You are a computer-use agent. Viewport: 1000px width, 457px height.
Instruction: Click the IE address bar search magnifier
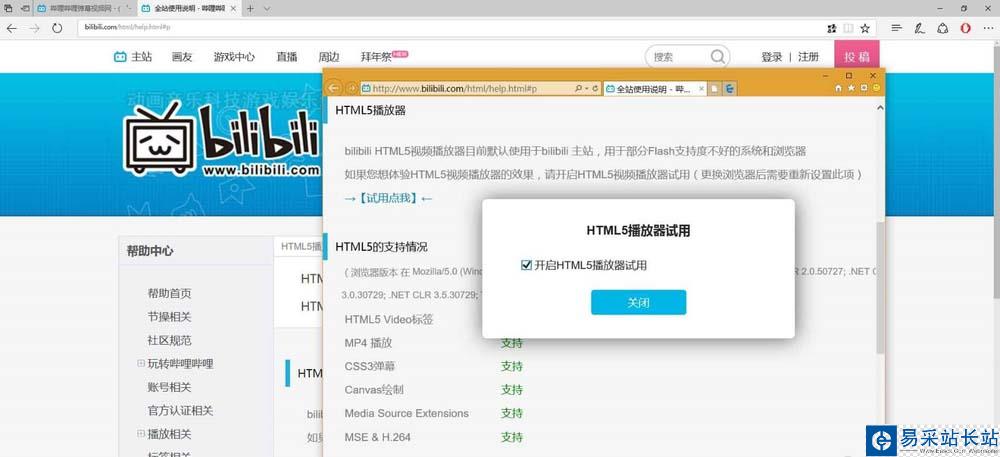point(578,89)
